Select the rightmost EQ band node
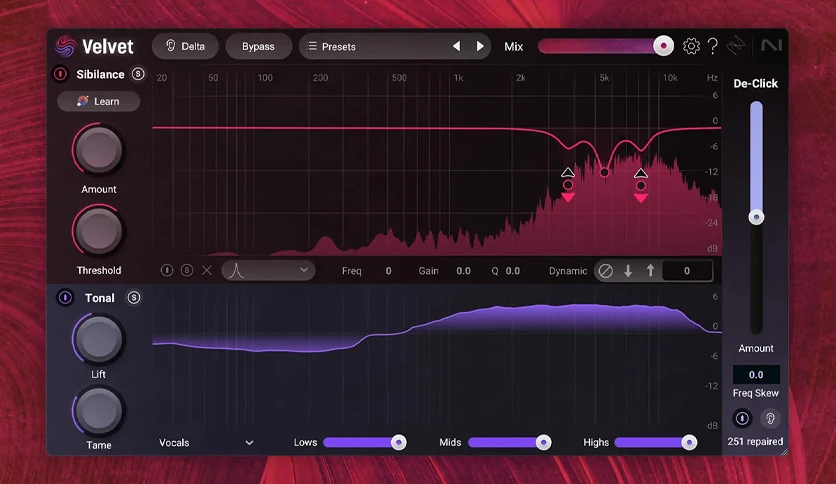 pos(641,185)
